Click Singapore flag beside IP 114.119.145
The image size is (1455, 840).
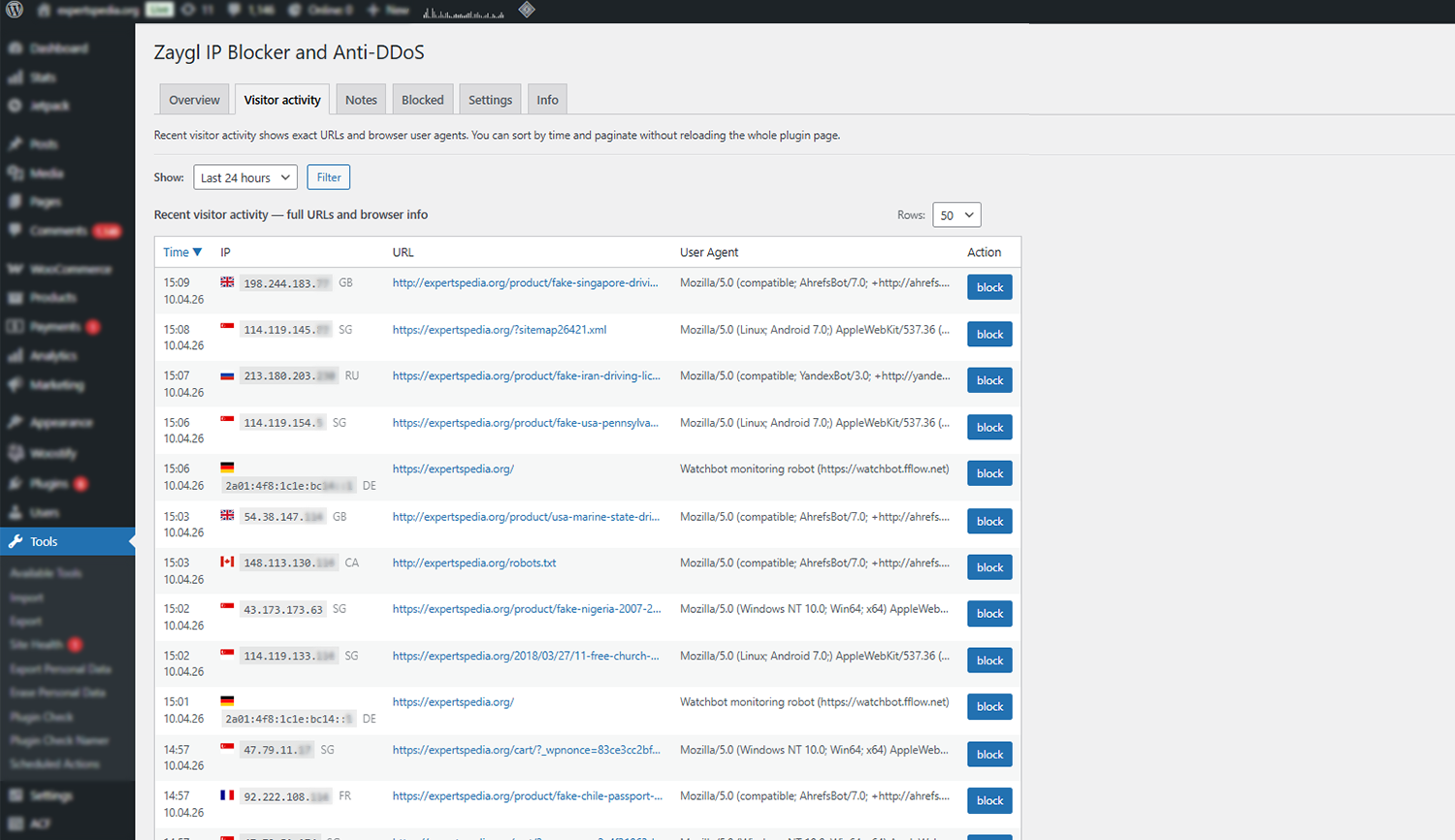tap(227, 329)
